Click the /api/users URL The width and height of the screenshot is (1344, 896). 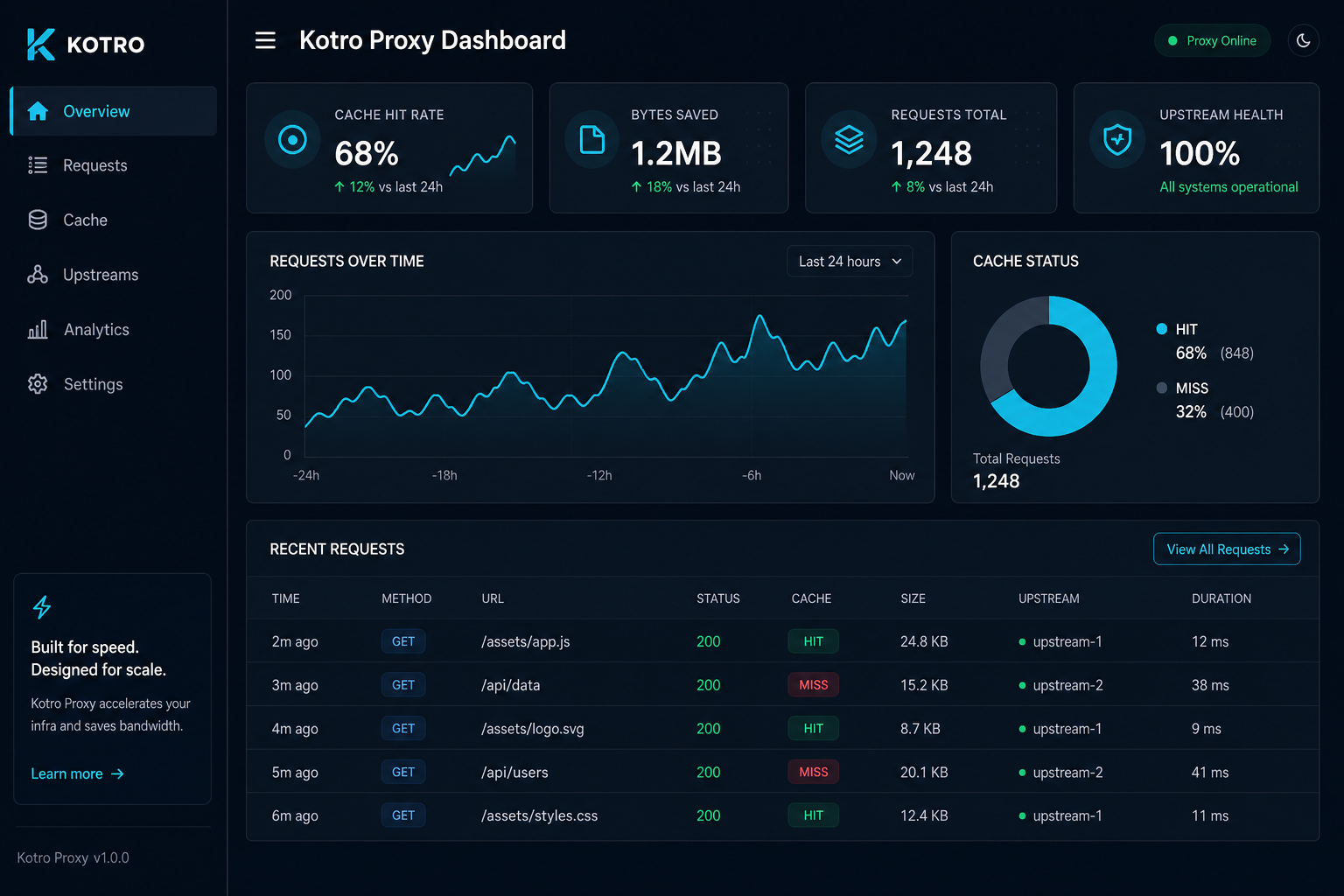[x=514, y=773]
